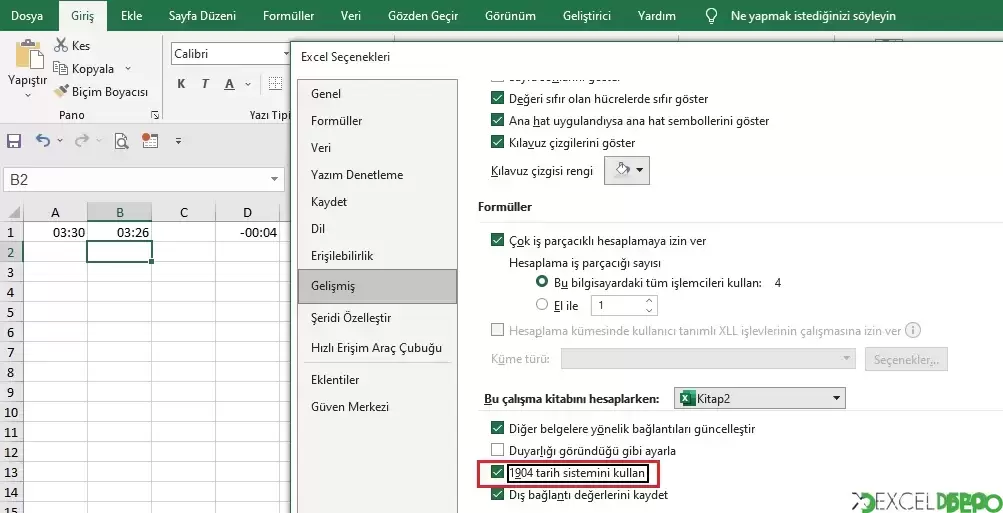1003x513 pixels.
Task: Toggle Ana hat sembollerini göster checkbox
Action: pos(497,120)
